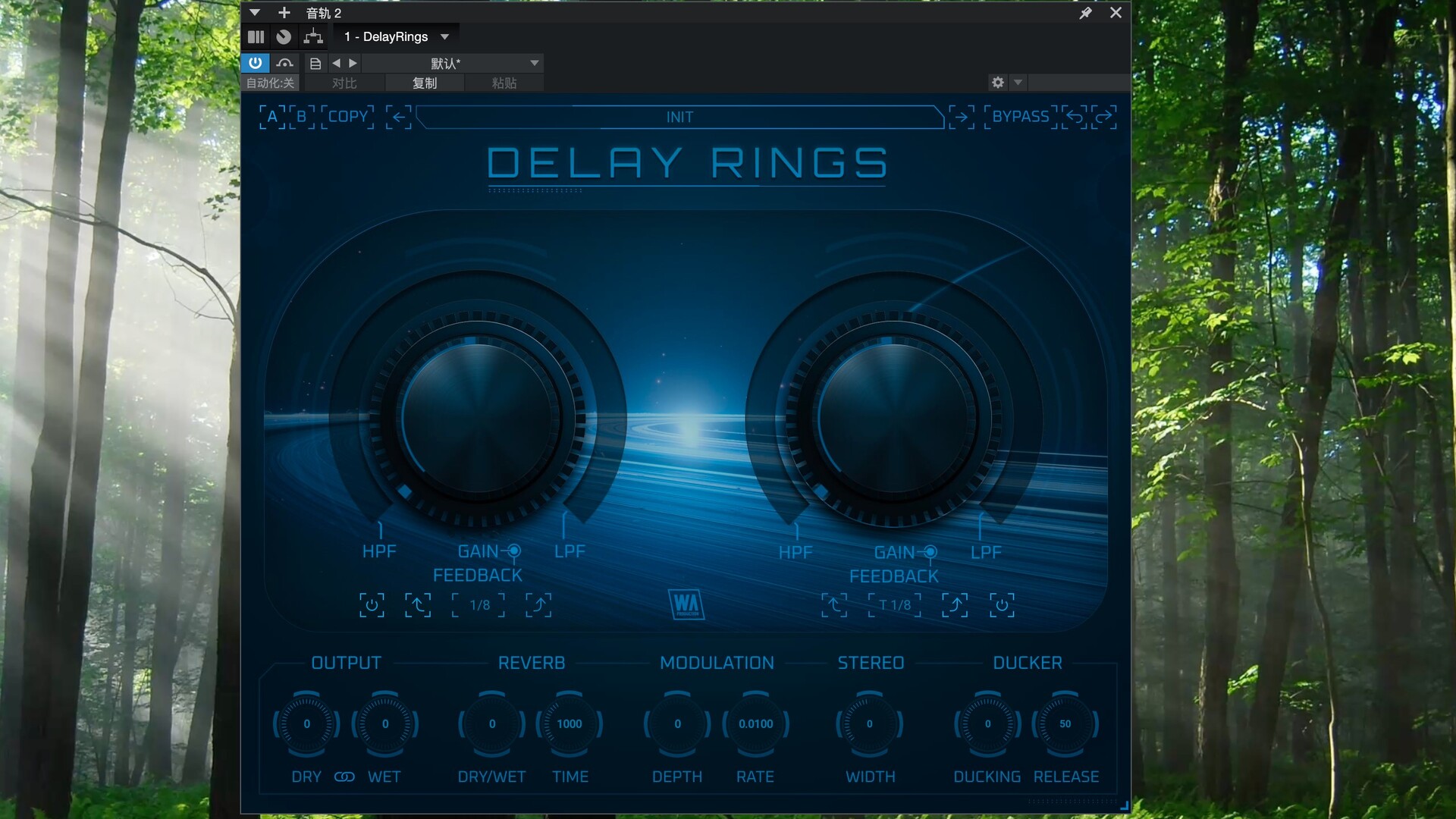Open the channel editor mixer-bars icon
This screenshot has height=819, width=1456.
pos(256,36)
